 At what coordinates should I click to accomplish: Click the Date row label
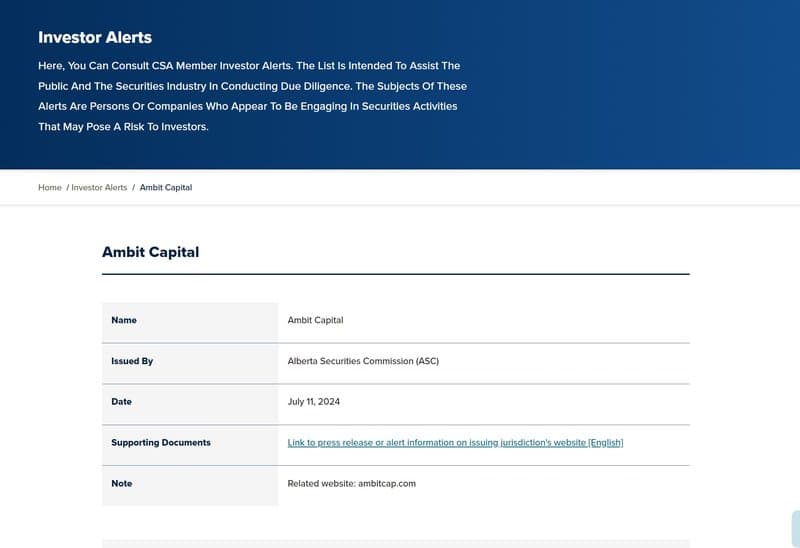(x=121, y=402)
